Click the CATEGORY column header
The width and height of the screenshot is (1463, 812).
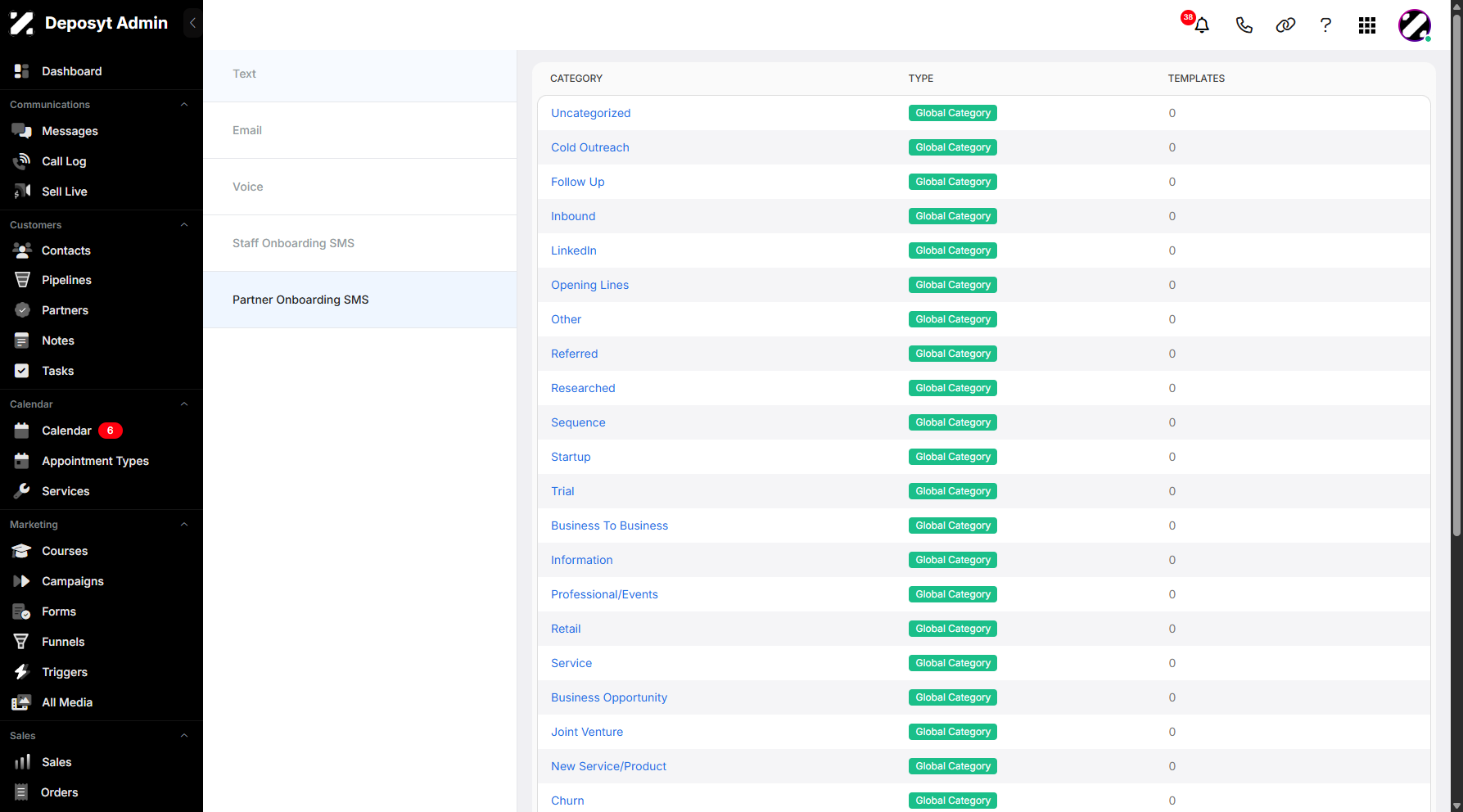tap(576, 79)
